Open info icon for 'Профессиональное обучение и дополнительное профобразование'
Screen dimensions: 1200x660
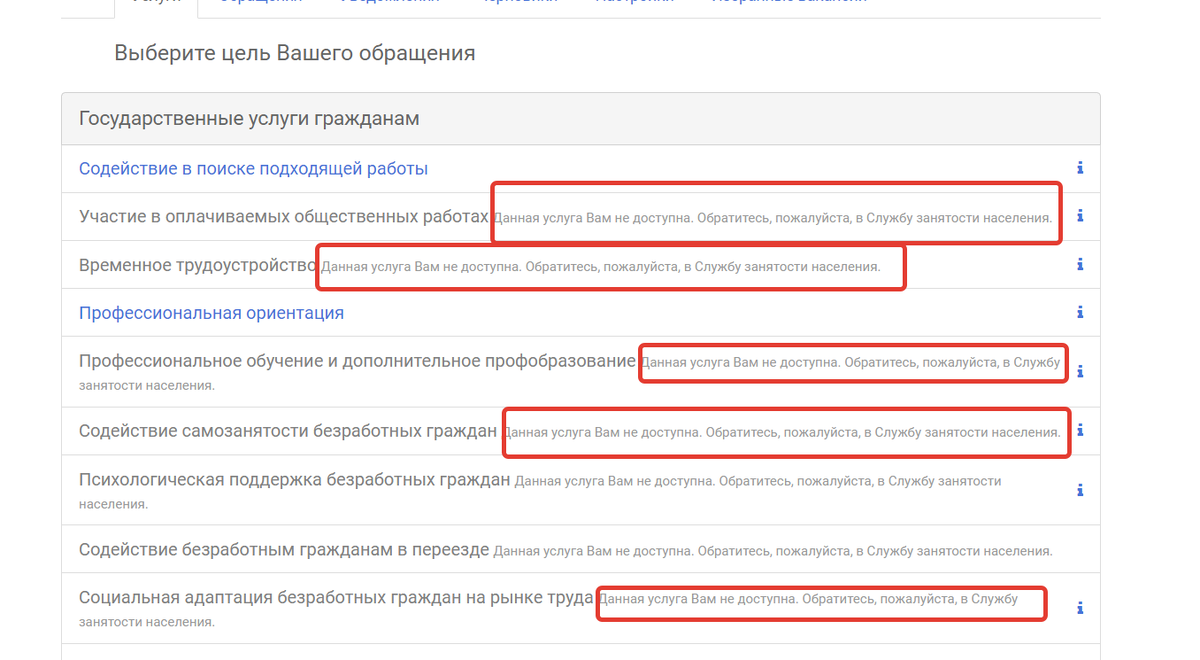[x=1079, y=370]
